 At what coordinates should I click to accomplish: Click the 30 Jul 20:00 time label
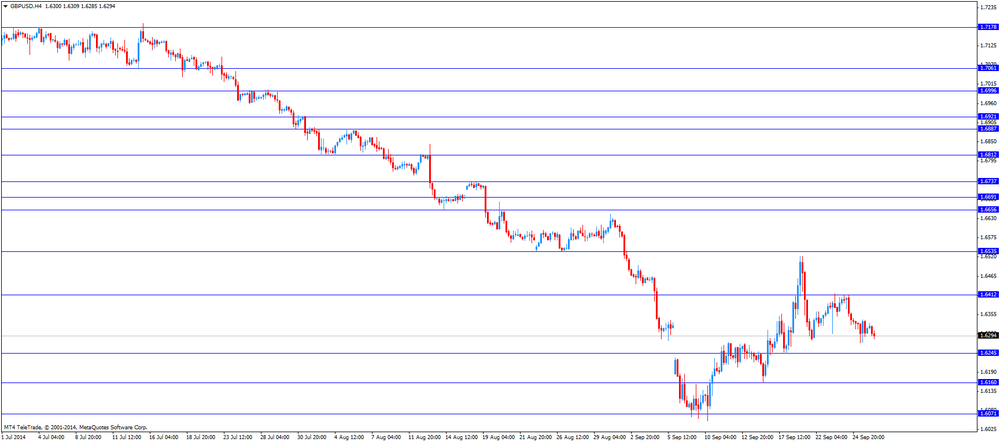coord(313,438)
